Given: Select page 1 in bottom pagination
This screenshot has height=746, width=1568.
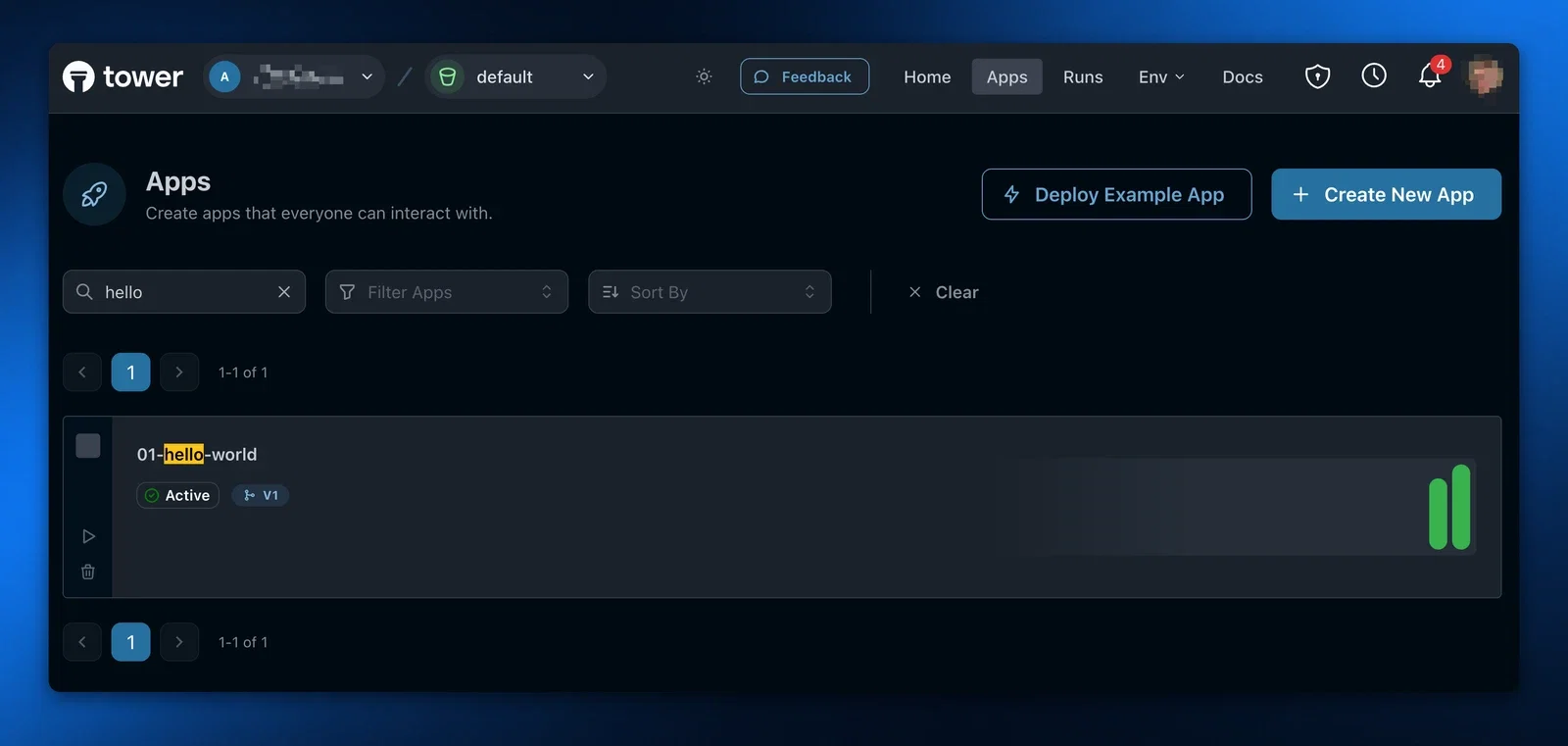Looking at the screenshot, I should pyautogui.click(x=130, y=642).
